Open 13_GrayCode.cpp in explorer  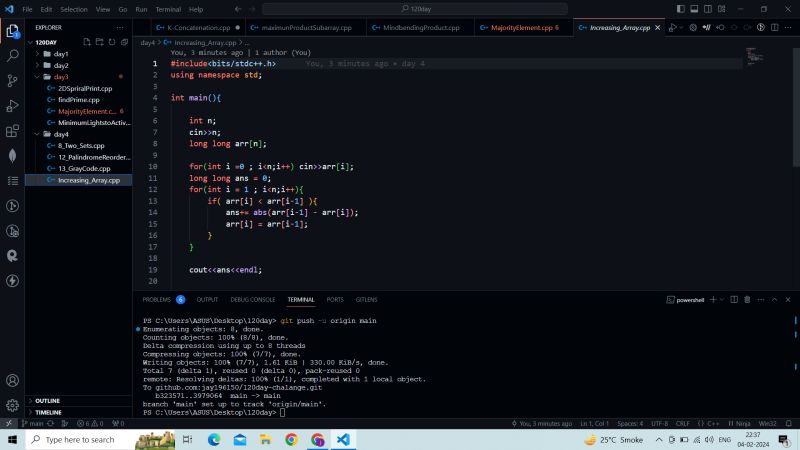pyautogui.click(x=84, y=168)
